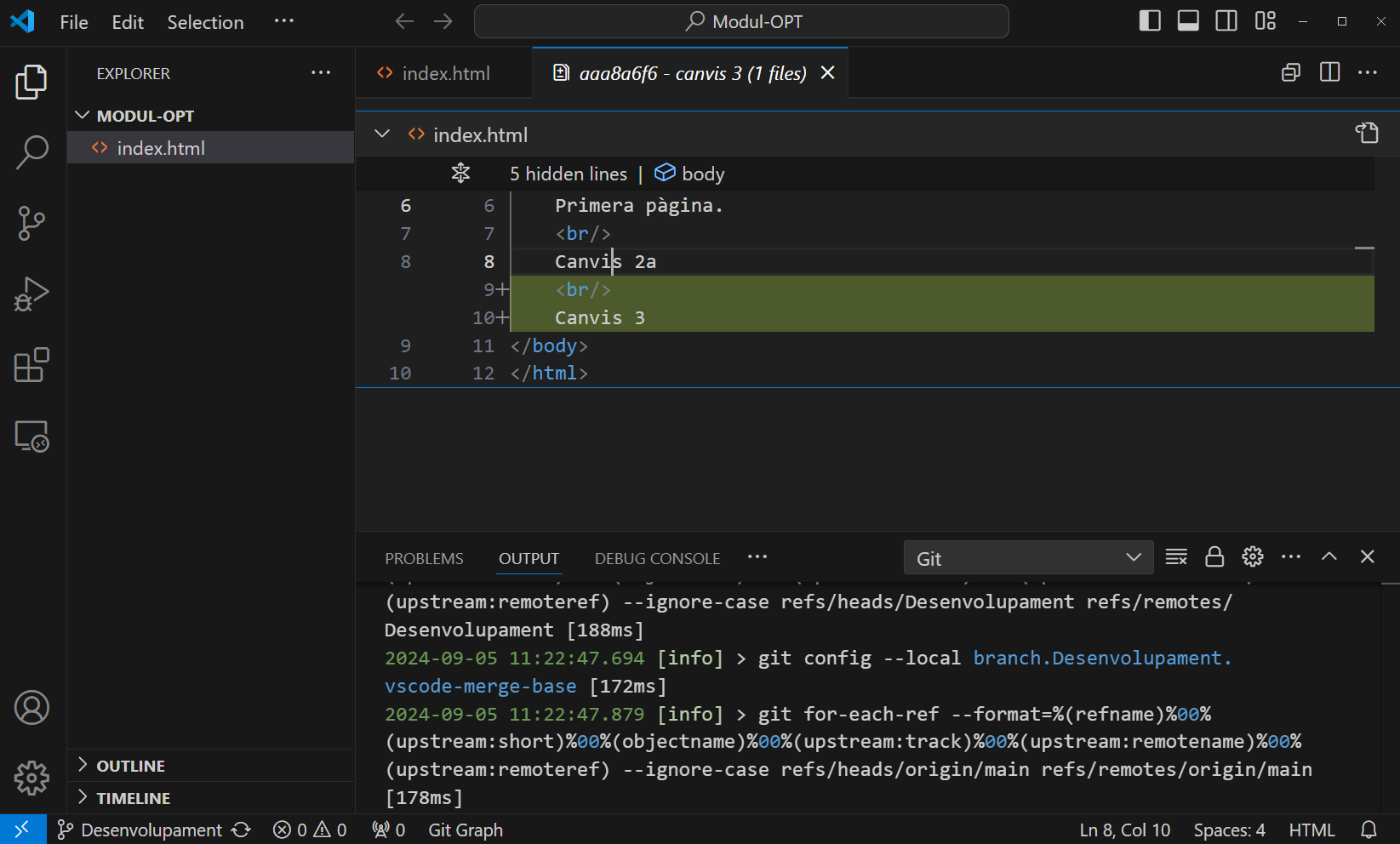Open the Accounts menu icon

(31, 708)
